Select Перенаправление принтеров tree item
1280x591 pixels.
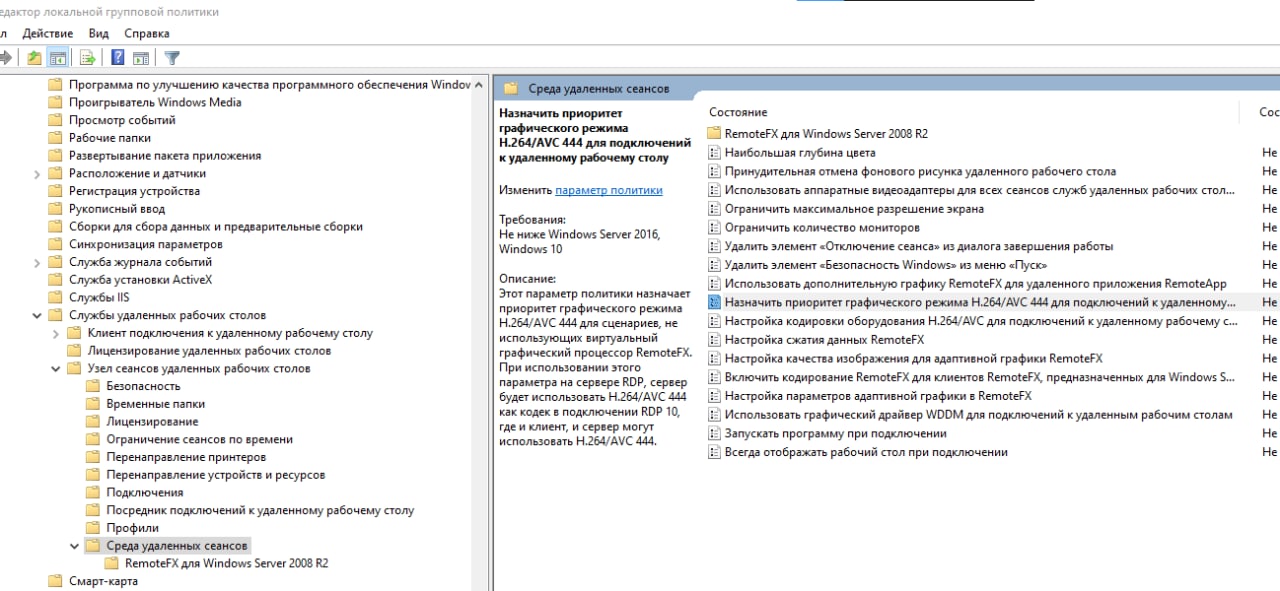(186, 457)
